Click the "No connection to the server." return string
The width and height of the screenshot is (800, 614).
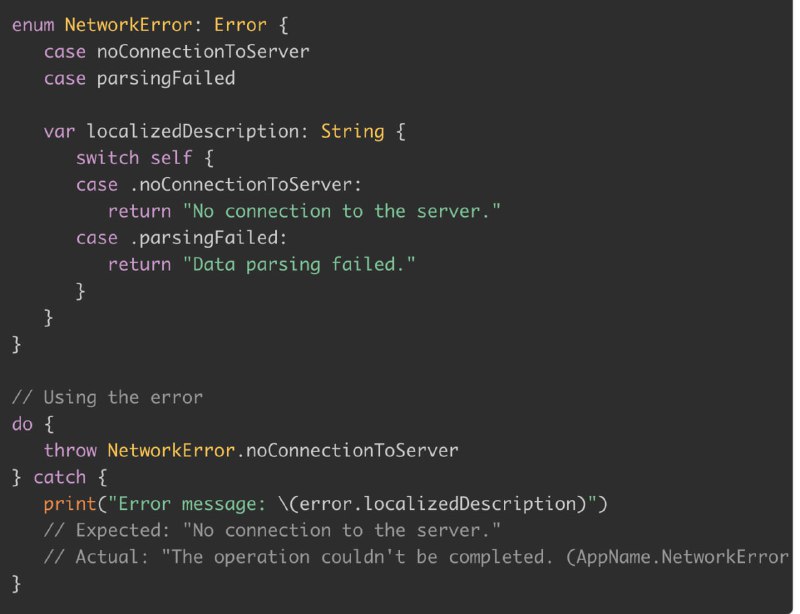pos(342,211)
